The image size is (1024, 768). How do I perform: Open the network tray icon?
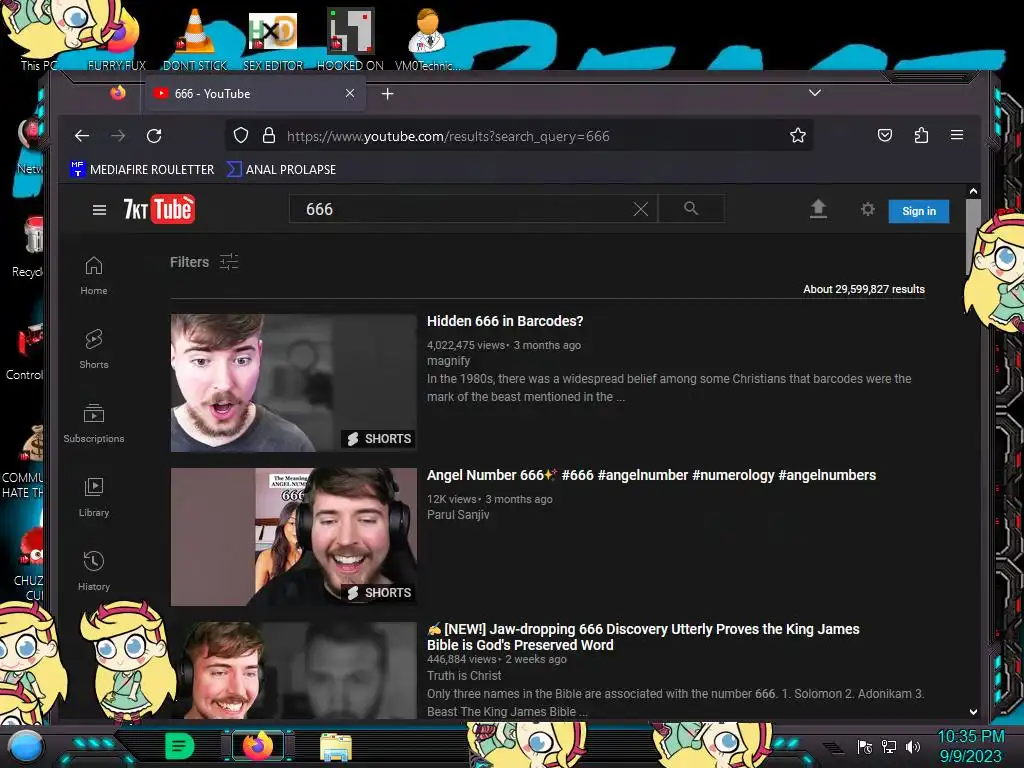(x=888, y=746)
